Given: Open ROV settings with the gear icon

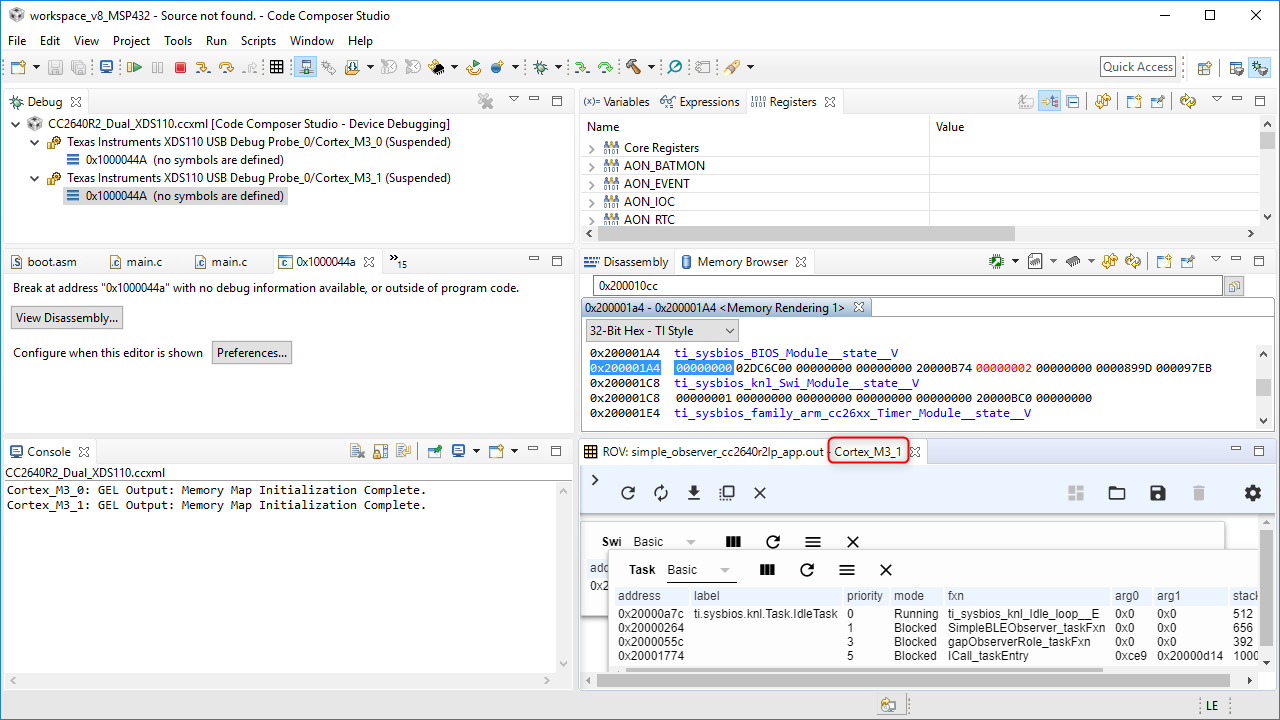Looking at the screenshot, I should pos(1252,492).
